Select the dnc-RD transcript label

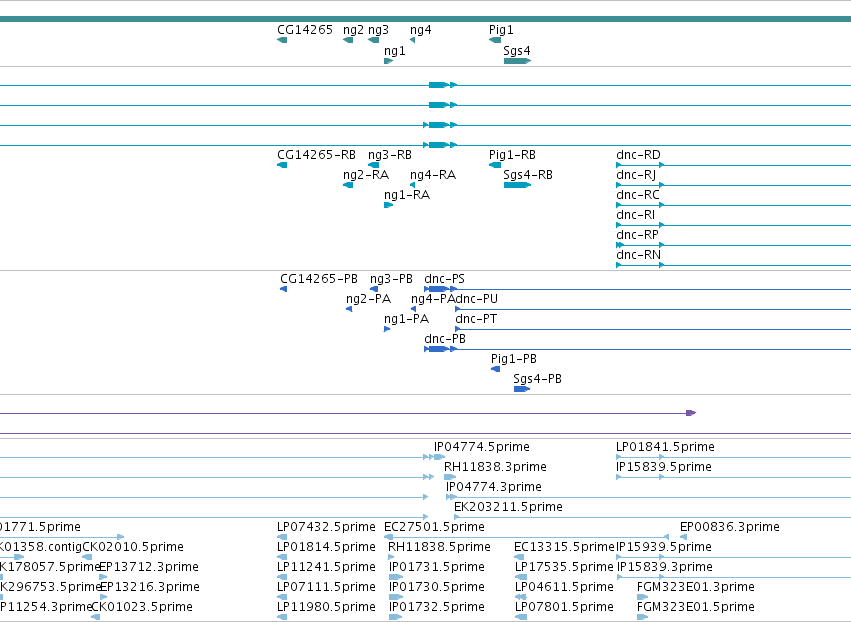638,155
